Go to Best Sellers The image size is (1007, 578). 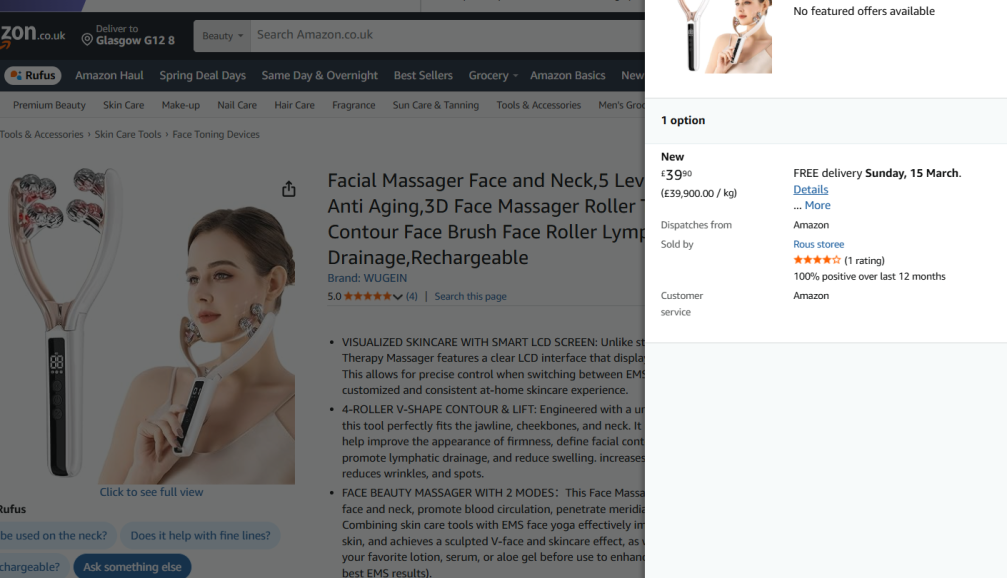423,76
